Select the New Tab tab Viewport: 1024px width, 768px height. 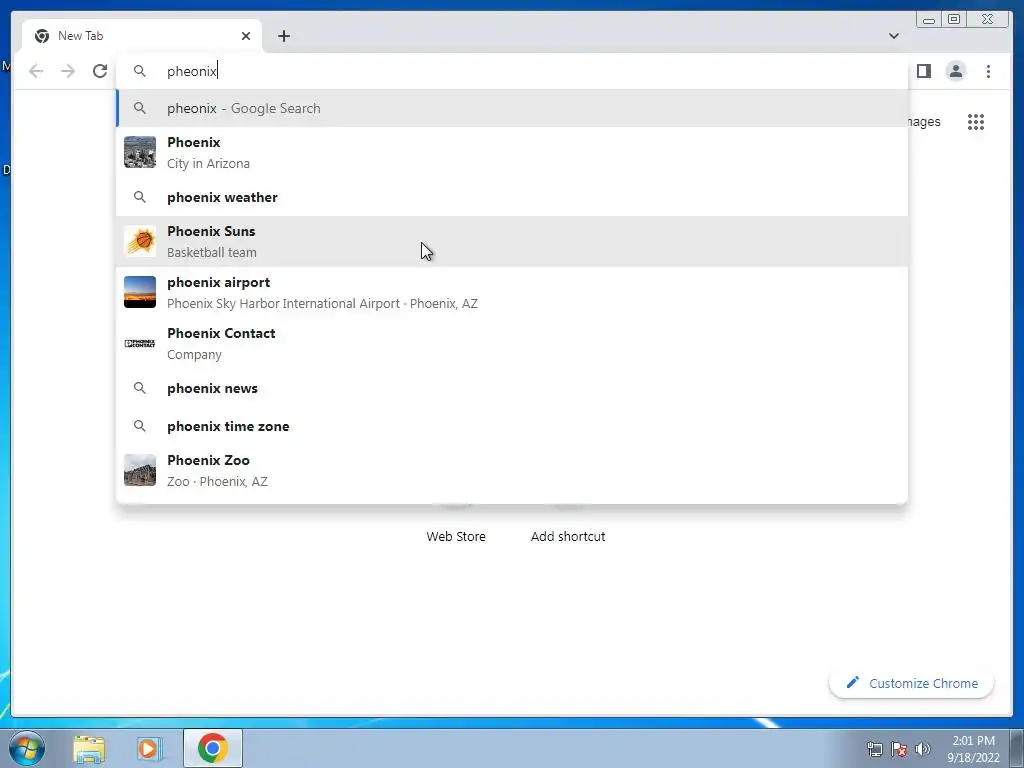[142, 36]
